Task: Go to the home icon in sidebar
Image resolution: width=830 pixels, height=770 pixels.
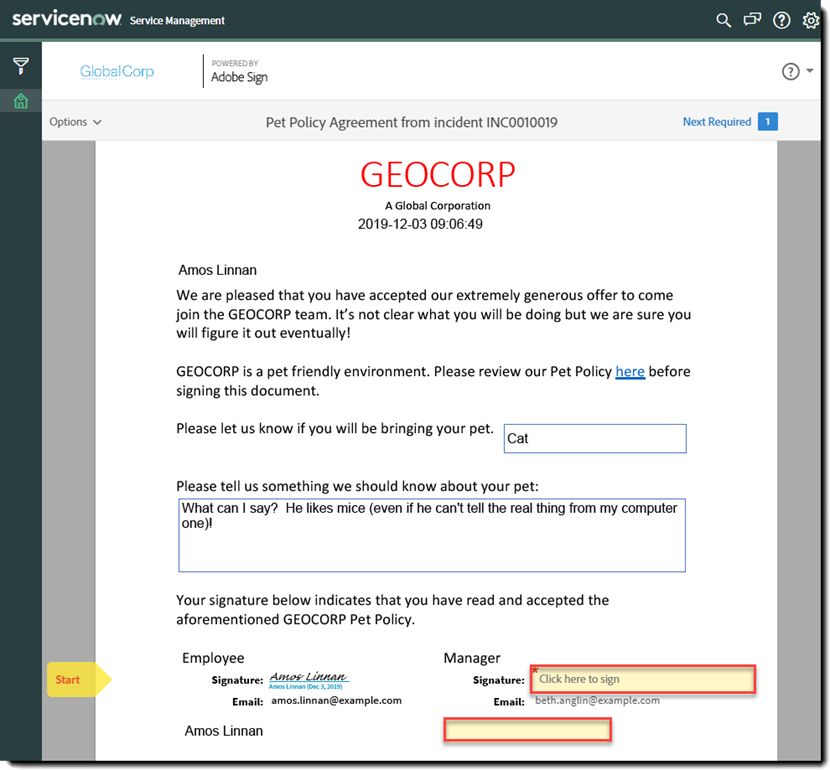Action: 21,101
